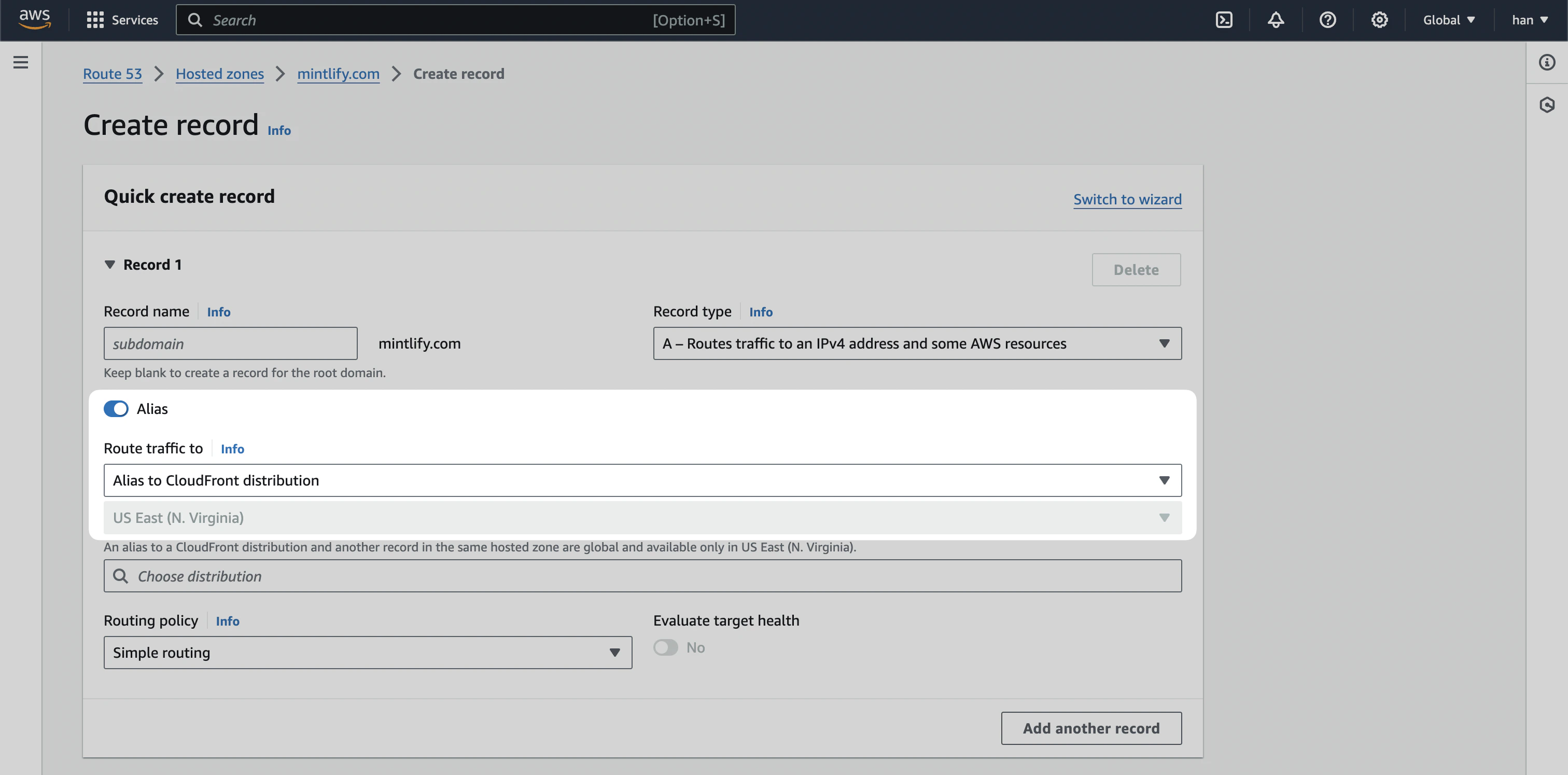Screen dimensions: 1568x775
Task: Open the navigation hamburger menu
Action: (21, 62)
